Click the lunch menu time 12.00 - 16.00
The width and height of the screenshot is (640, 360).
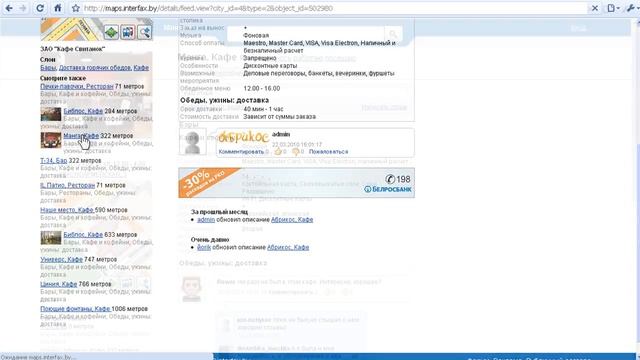[x=262, y=89]
